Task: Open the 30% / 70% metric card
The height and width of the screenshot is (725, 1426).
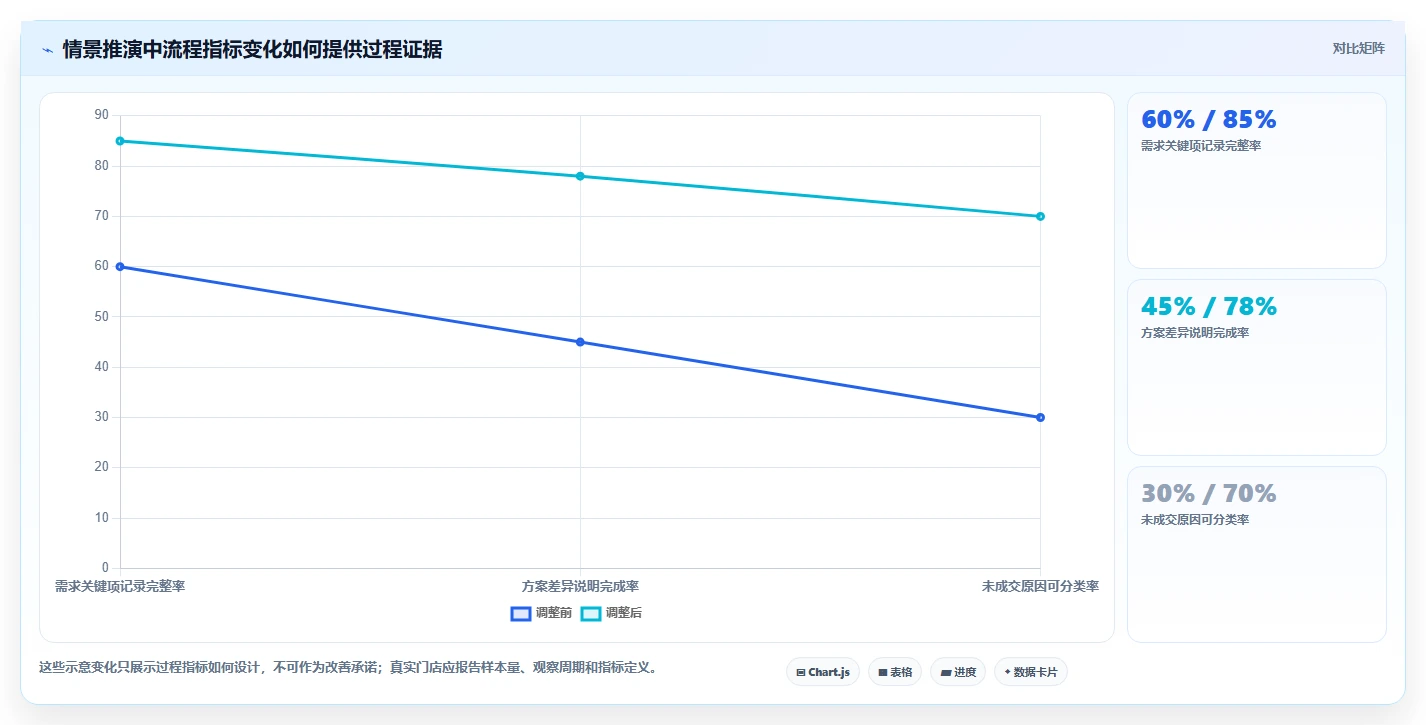Action: pos(1257,555)
